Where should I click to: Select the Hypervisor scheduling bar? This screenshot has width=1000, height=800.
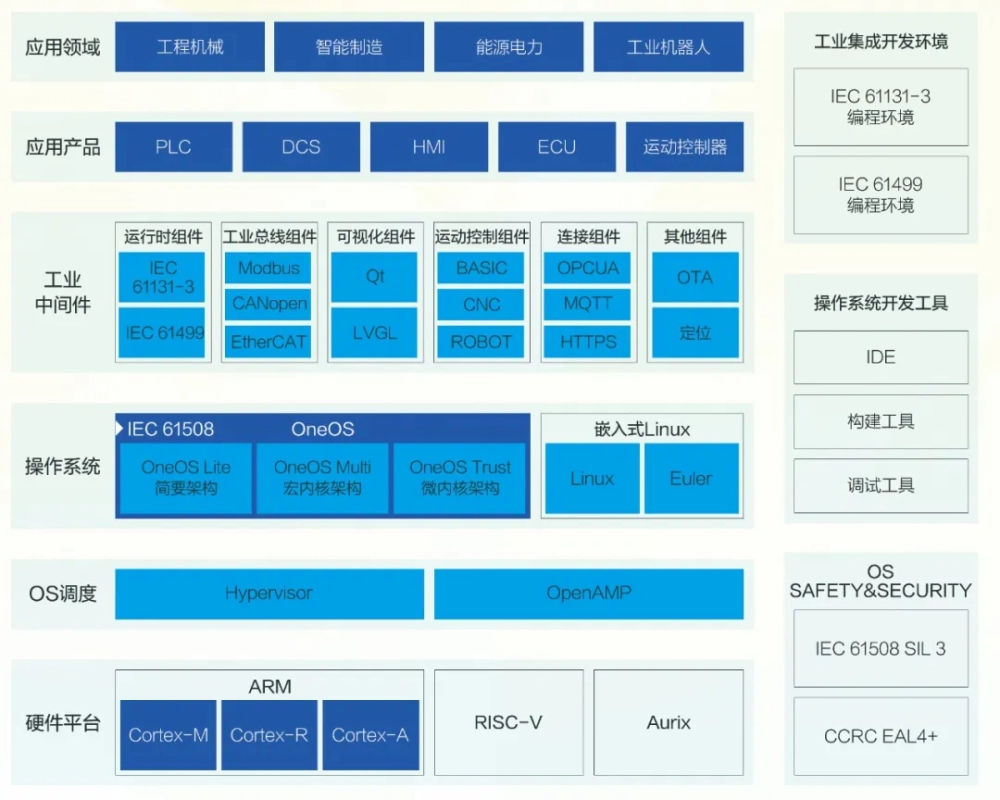click(268, 593)
